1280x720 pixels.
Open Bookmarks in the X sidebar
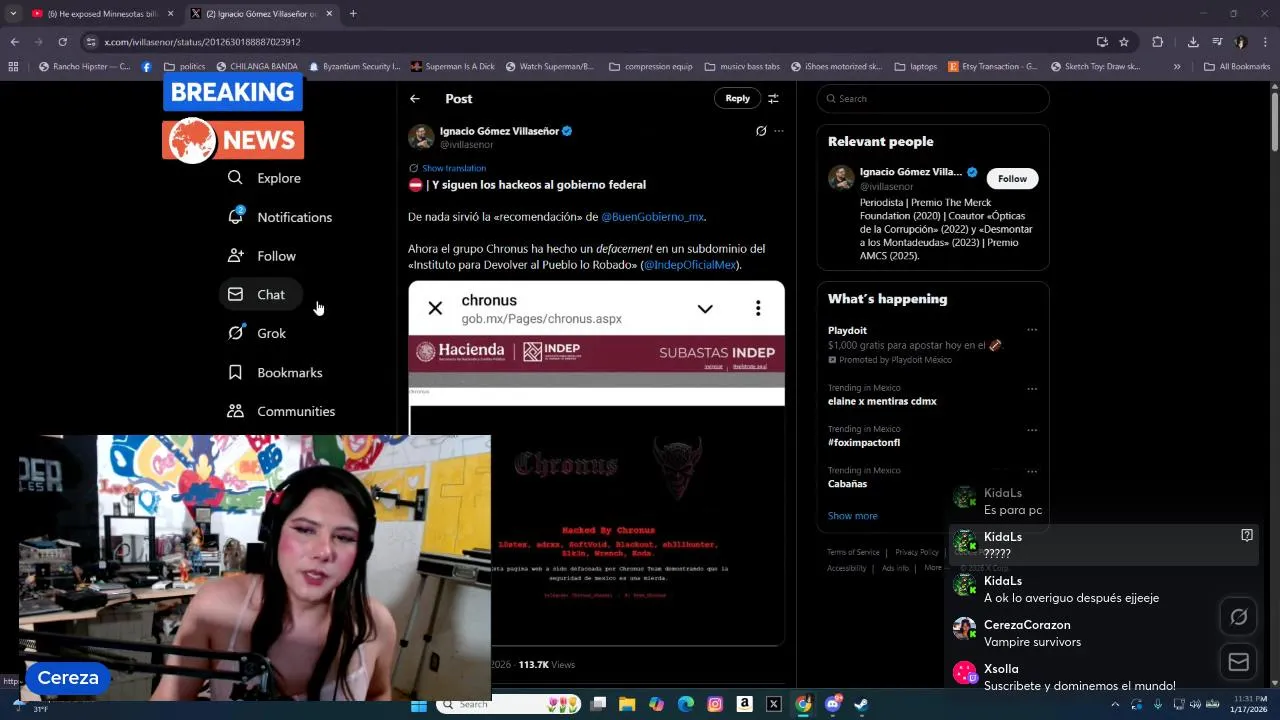tap(275, 372)
